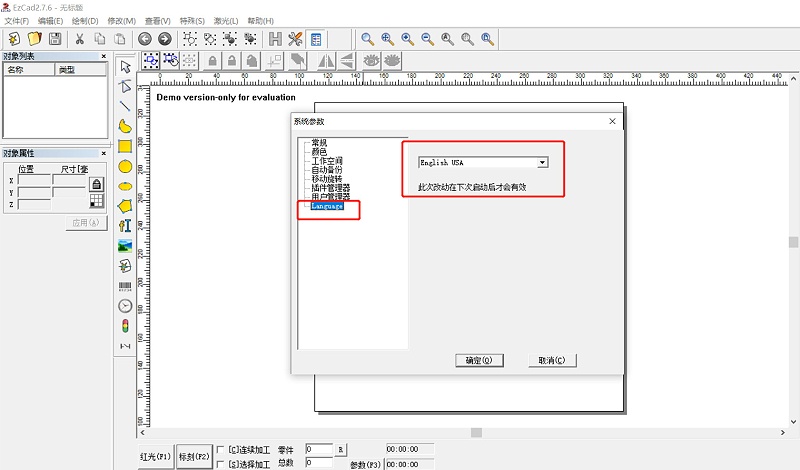The width and height of the screenshot is (800, 470).
Task: Toggle the size lock padlock button
Action: 96,184
